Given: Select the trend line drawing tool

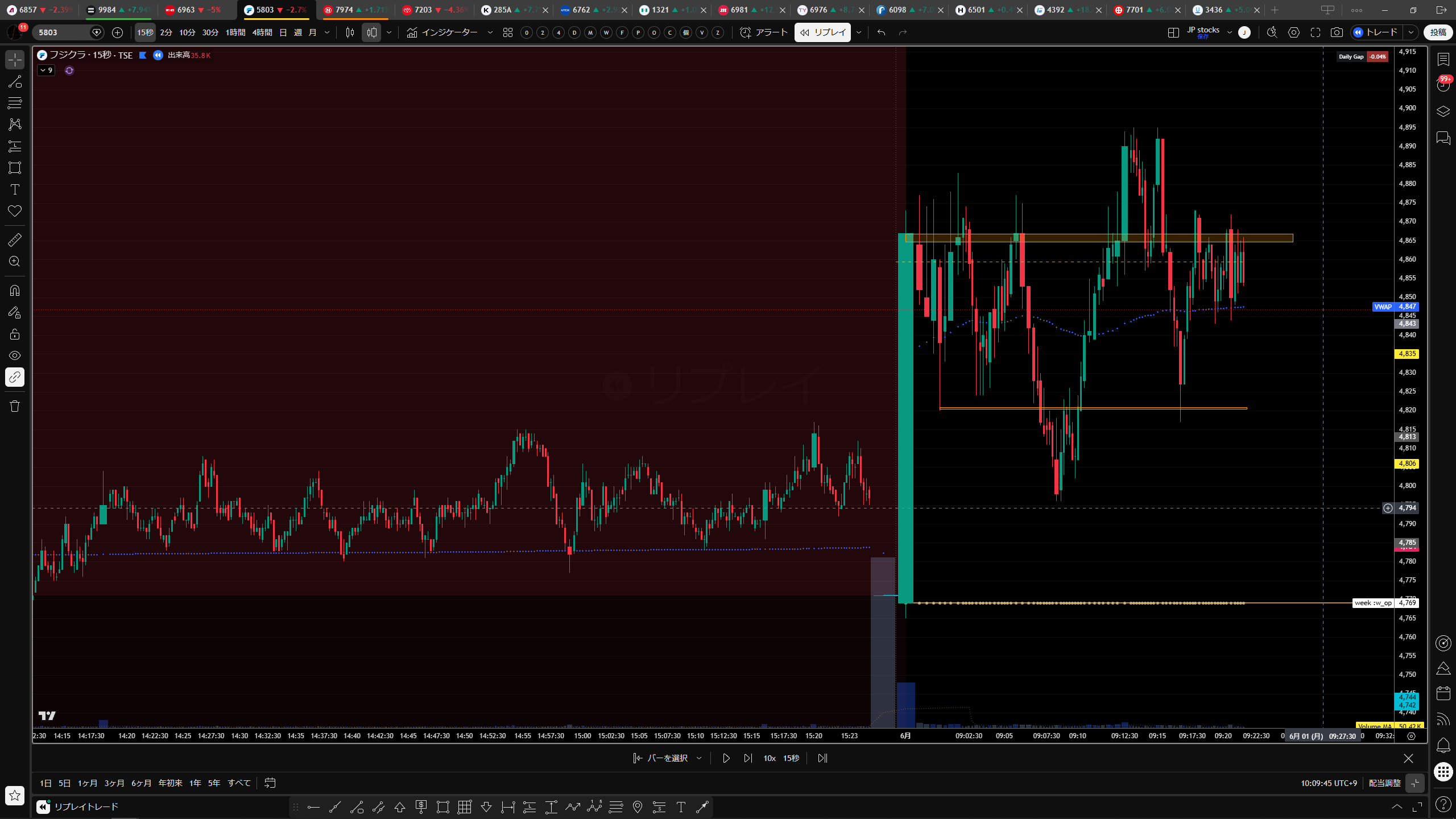Looking at the screenshot, I should 15,81.
